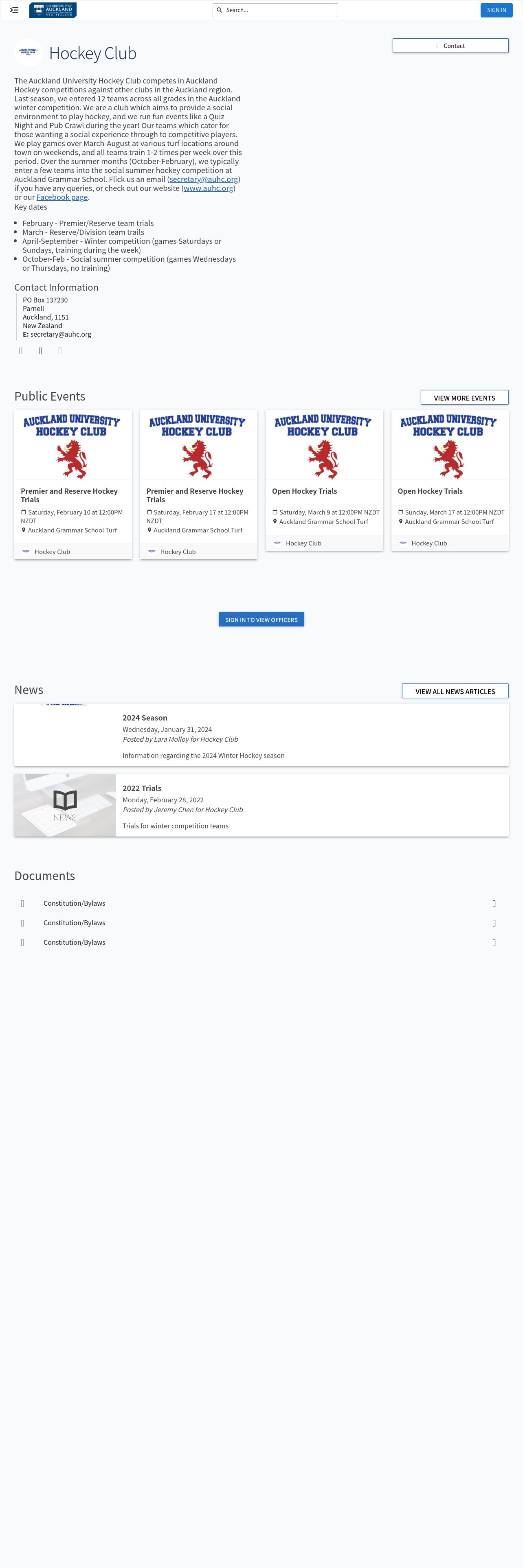This screenshot has height=1568, width=523.
Task: Click the calendar icon on the February 10 event
Action: (24, 512)
